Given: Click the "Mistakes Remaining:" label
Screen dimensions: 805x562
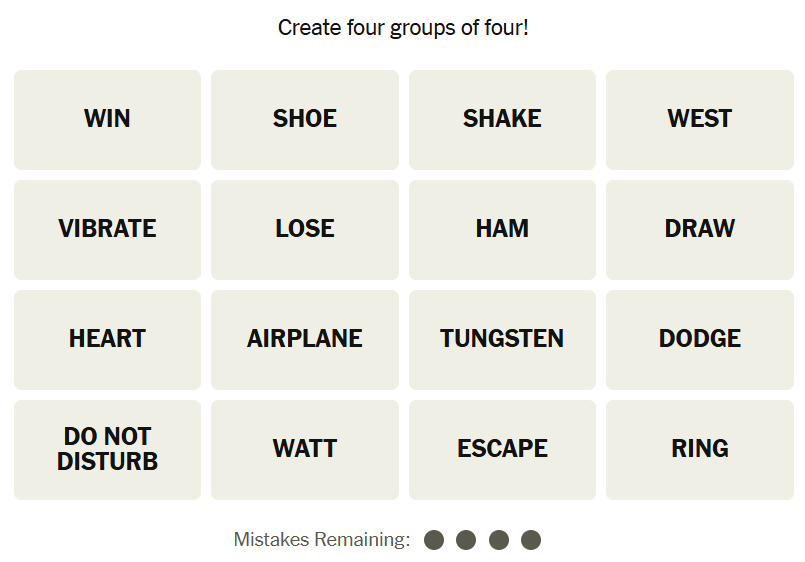Looking at the screenshot, I should 322,540.
